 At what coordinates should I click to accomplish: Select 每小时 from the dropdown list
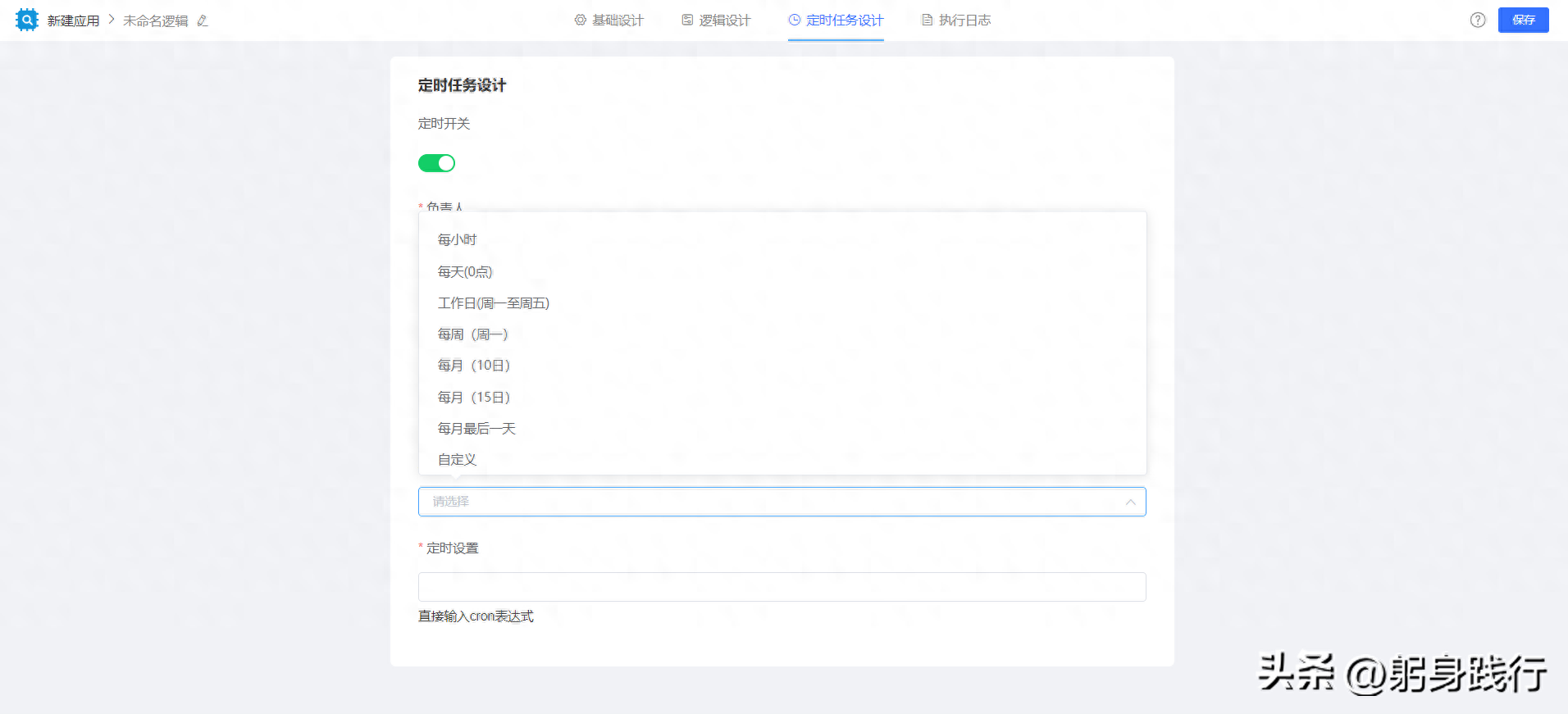coord(457,240)
